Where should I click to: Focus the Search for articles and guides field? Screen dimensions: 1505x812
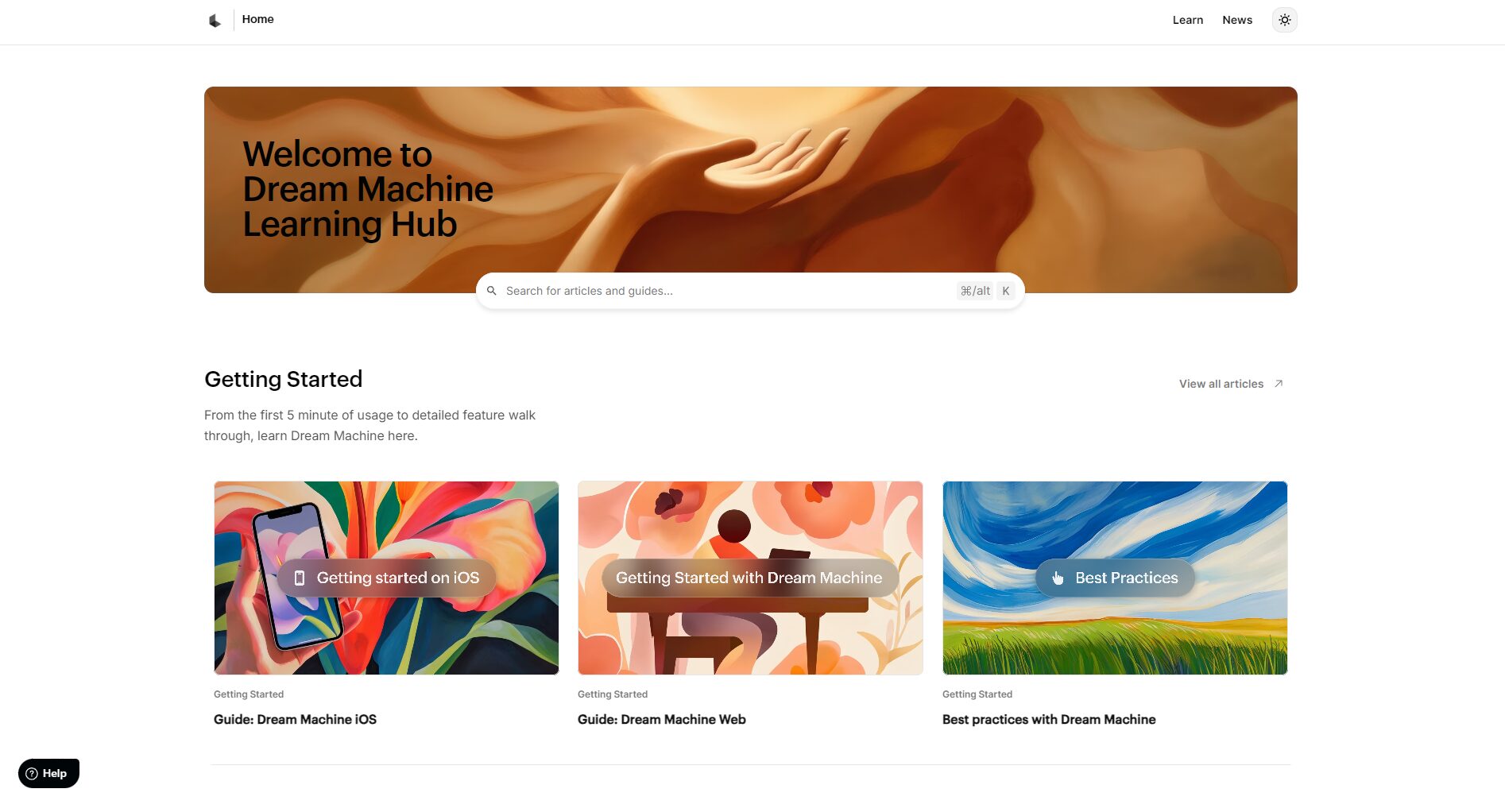749,291
